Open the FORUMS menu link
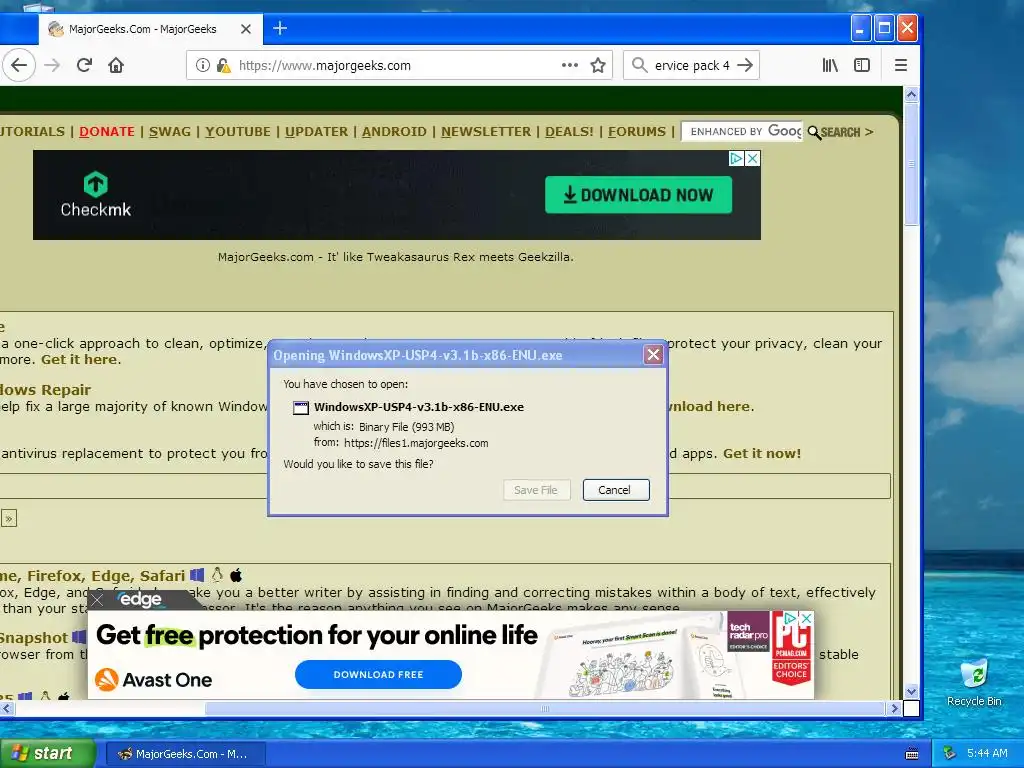Screen dimensions: 1024x768 [x=637, y=131]
